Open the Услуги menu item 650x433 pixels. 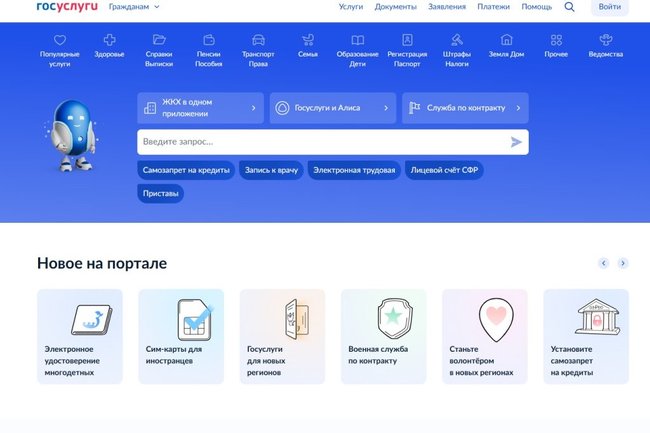pos(351,7)
